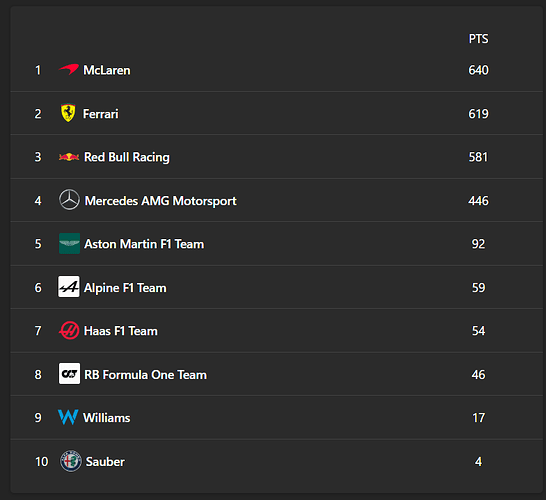Select the Haas F1 Team row
The width and height of the screenshot is (546, 500).
point(276,330)
